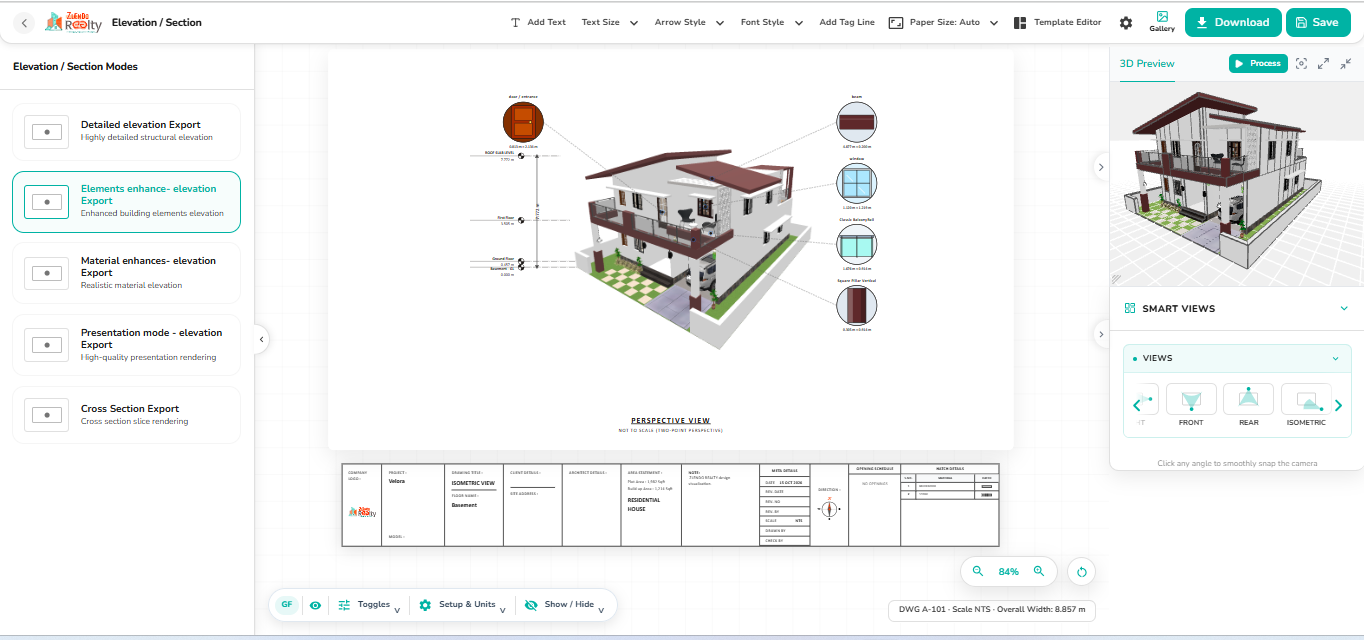1364x640 pixels.
Task: Click the window callout circle
Action: click(x=856, y=185)
